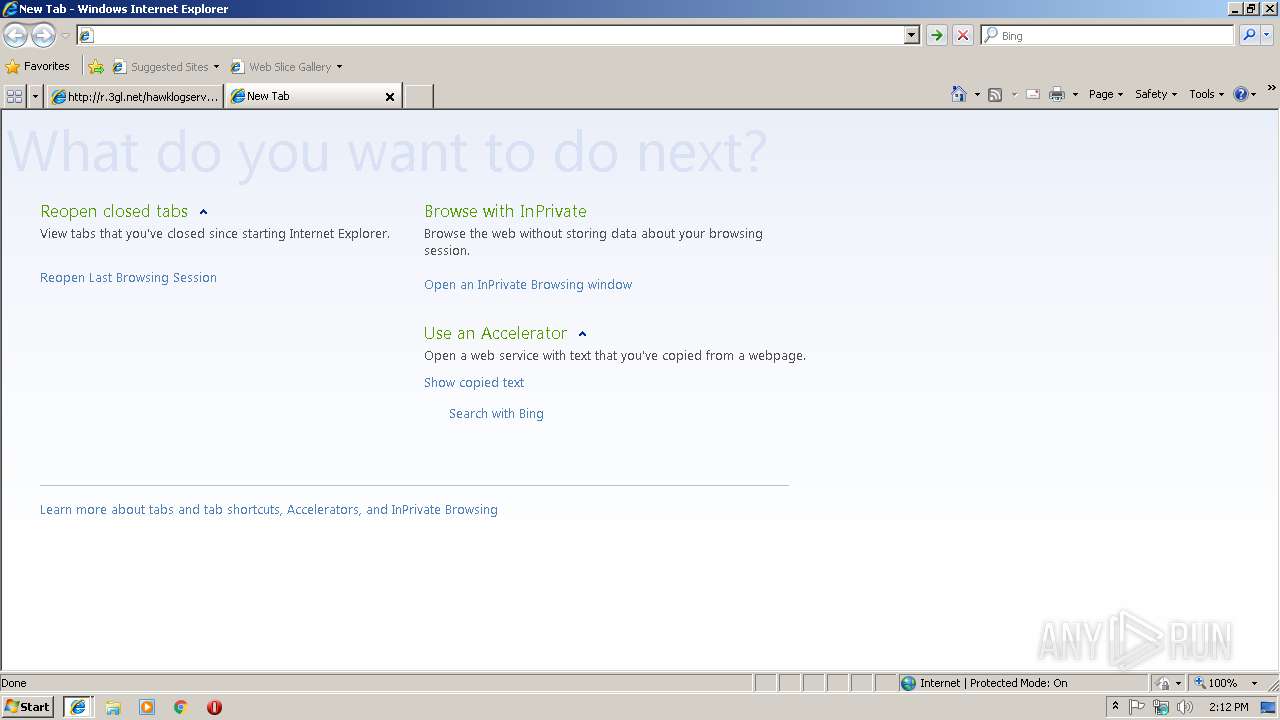Expand the Home button dropdown arrow
The width and height of the screenshot is (1280, 720).
pyautogui.click(x=977, y=94)
